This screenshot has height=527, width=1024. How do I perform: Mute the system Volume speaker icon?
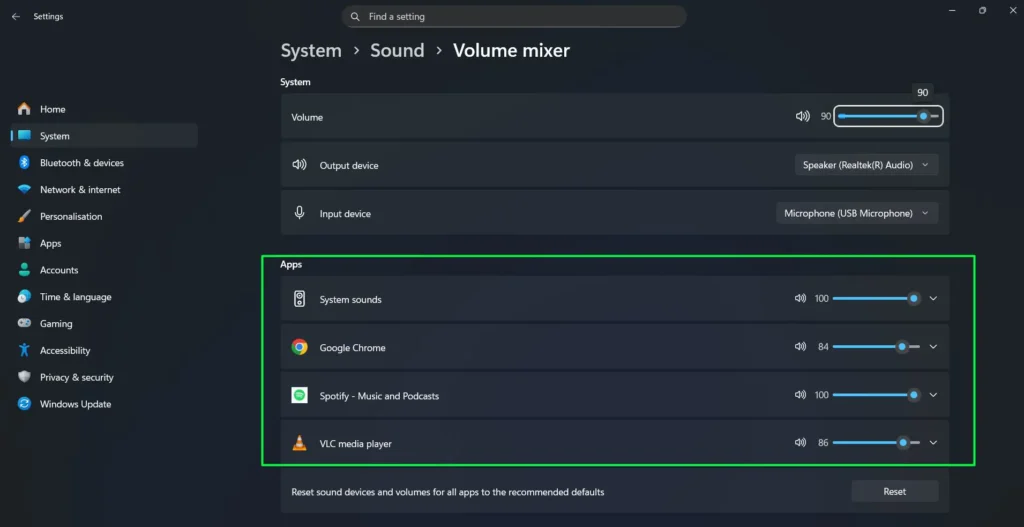point(802,116)
